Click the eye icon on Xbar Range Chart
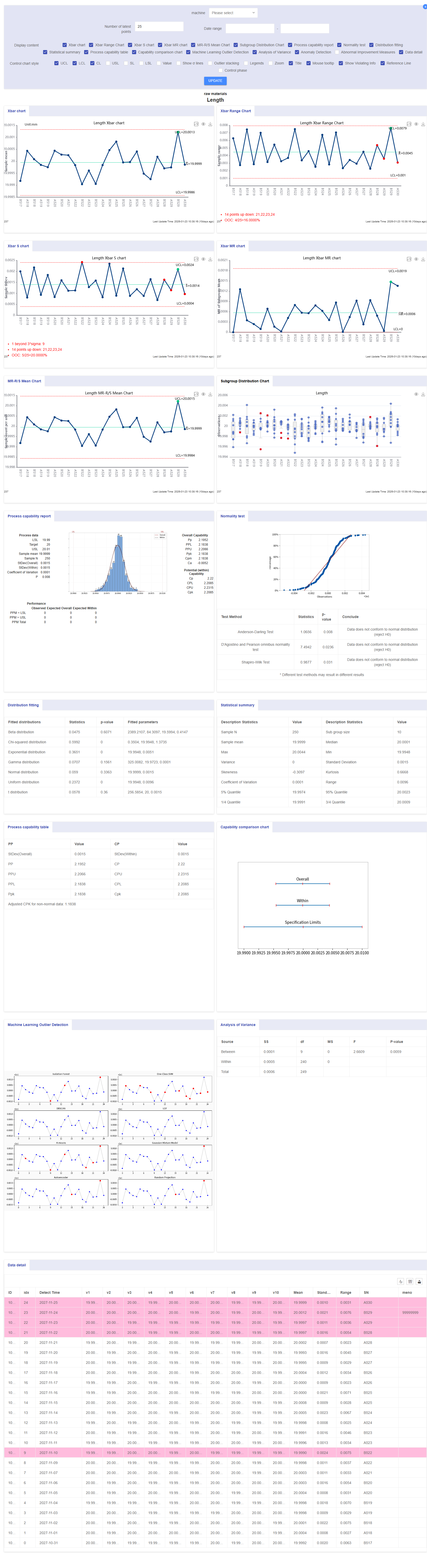 tap(416, 124)
